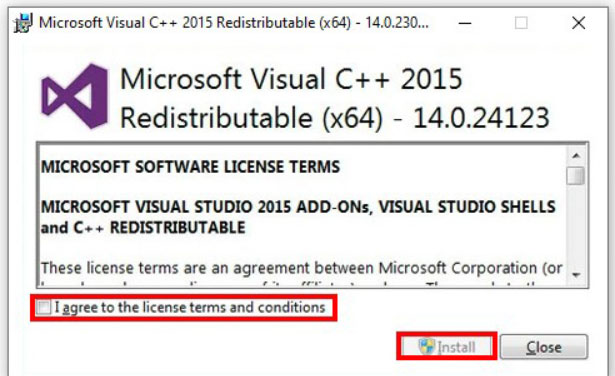Close the window with the X button
This screenshot has width=615, height=376.
pos(579,23)
